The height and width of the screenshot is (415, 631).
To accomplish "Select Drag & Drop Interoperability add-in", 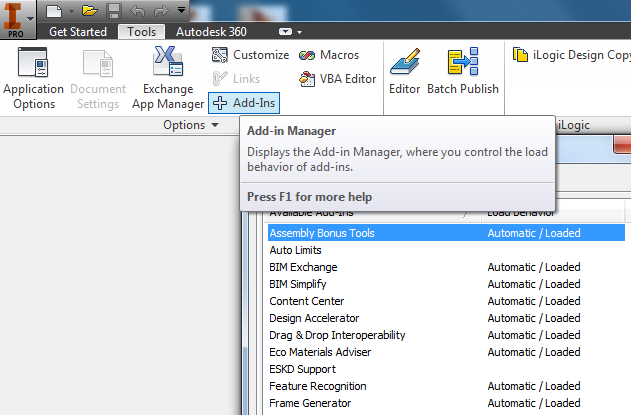I will [x=337, y=335].
